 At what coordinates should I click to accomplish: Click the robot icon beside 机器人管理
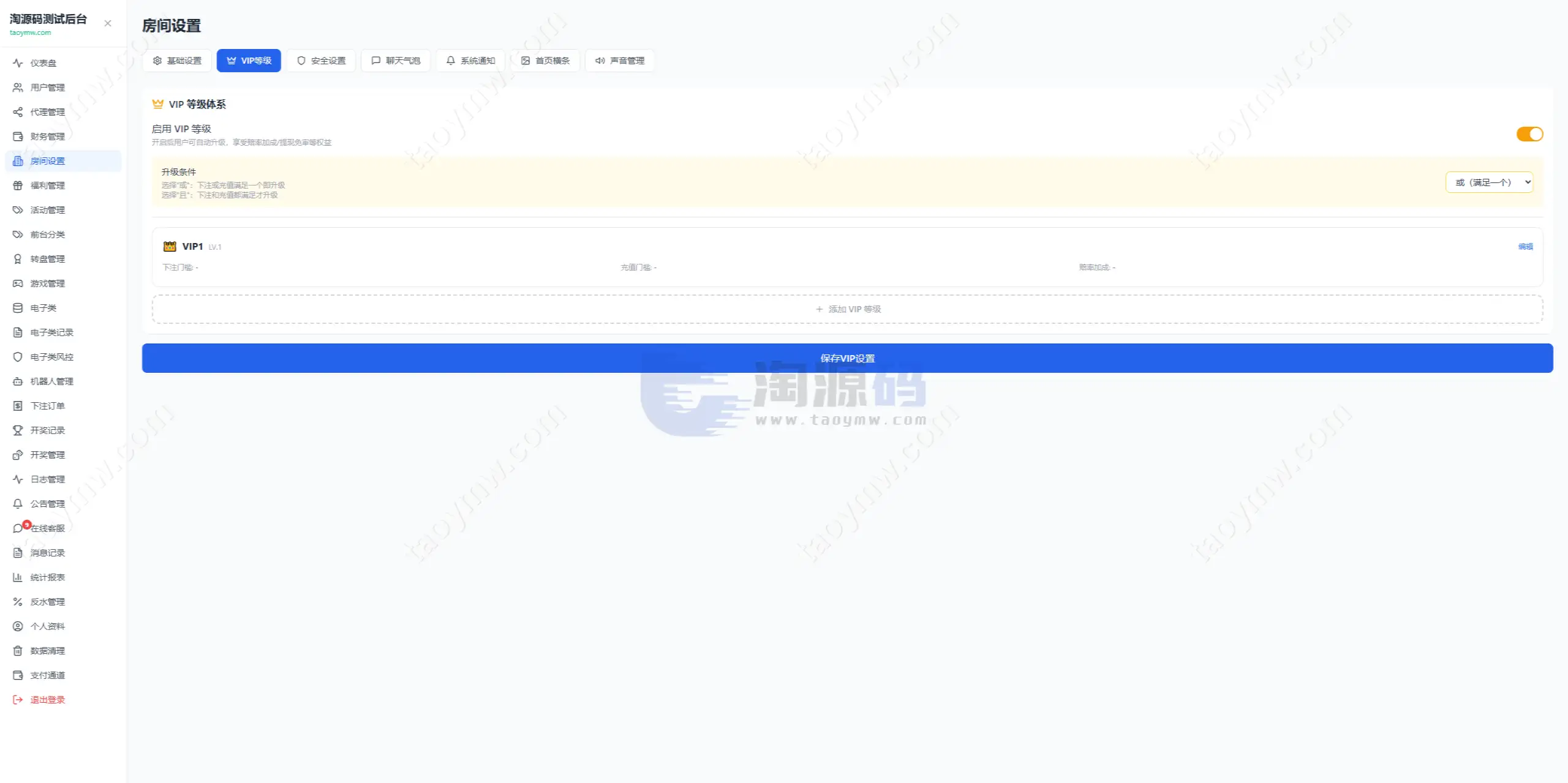18,381
